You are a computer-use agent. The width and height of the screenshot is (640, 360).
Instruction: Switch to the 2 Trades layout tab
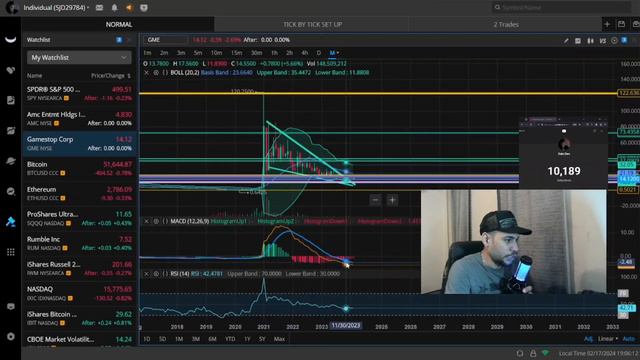click(506, 24)
